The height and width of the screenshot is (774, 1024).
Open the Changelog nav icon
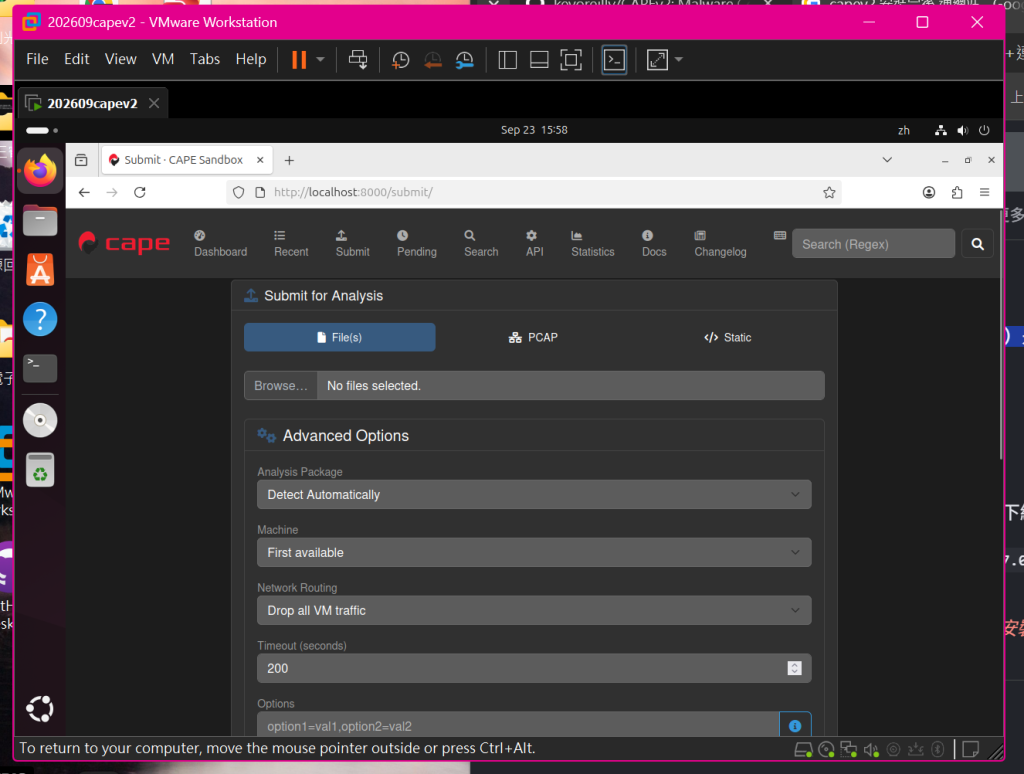pos(700,235)
